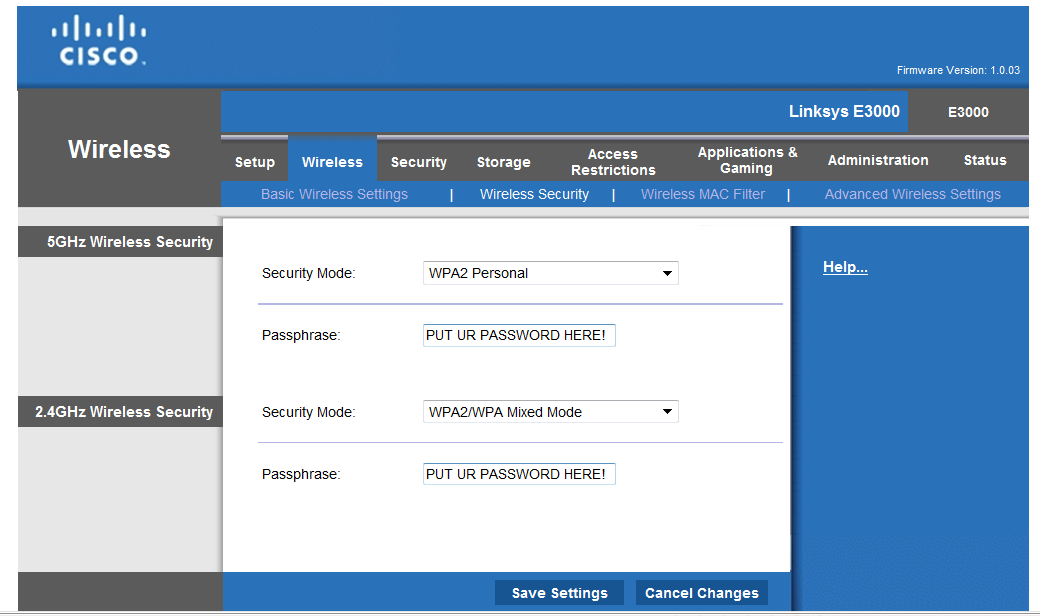Expand 5GHz Security Mode dropdown WPA2 Personal
This screenshot has width=1040, height=616.
551,273
